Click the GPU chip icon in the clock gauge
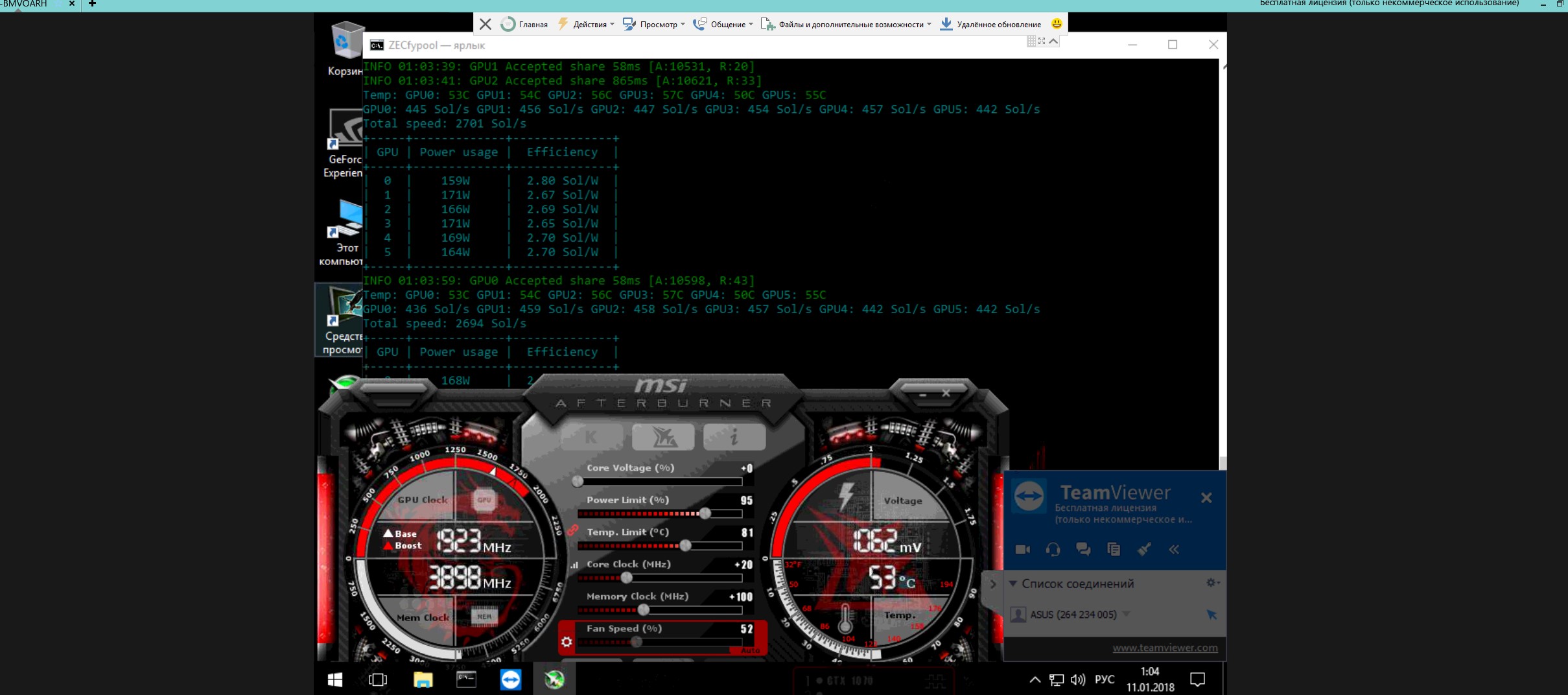This screenshot has height=695, width=1568. (484, 499)
